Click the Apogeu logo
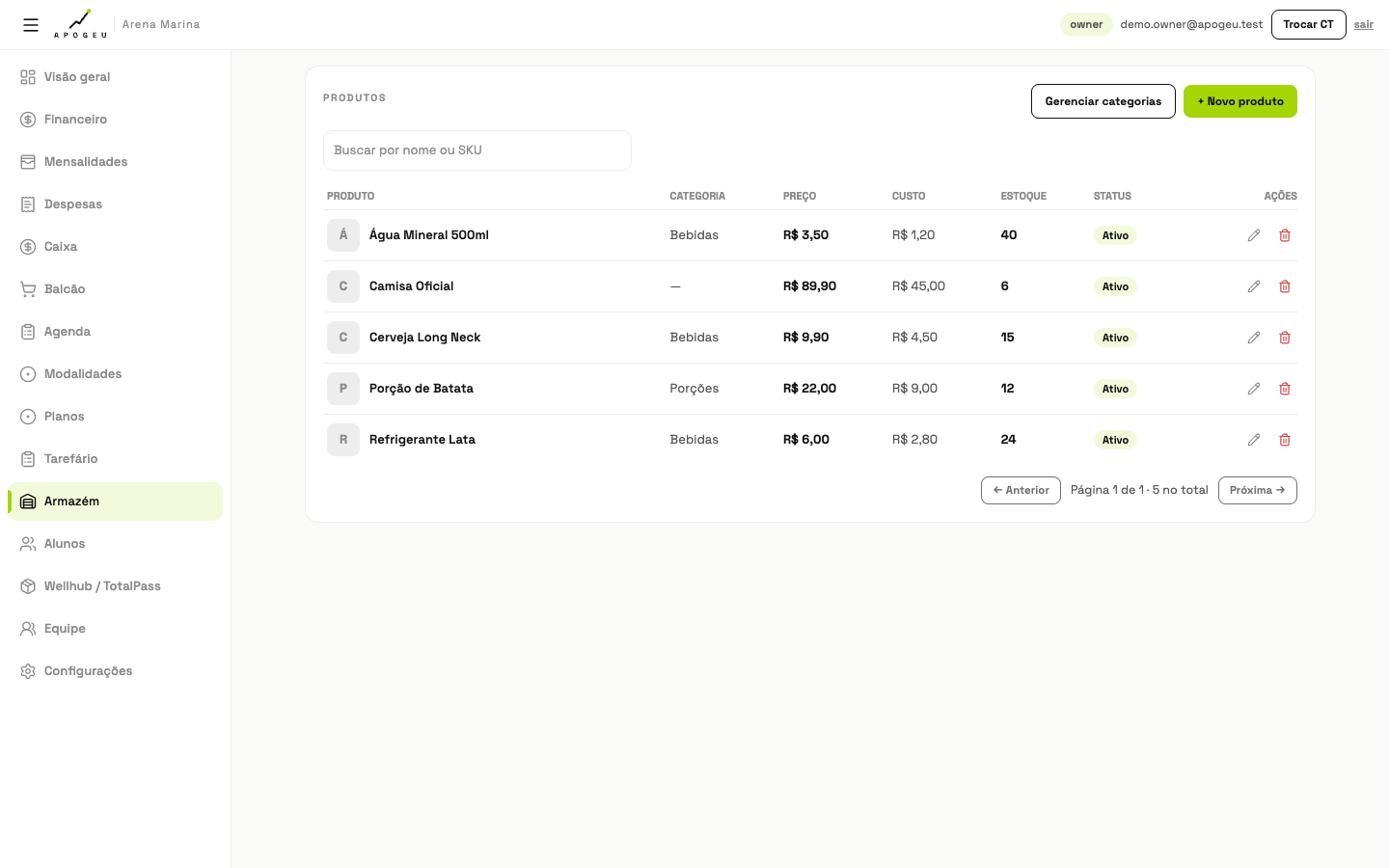Screen dimensions: 1389x868 click(x=80, y=24)
